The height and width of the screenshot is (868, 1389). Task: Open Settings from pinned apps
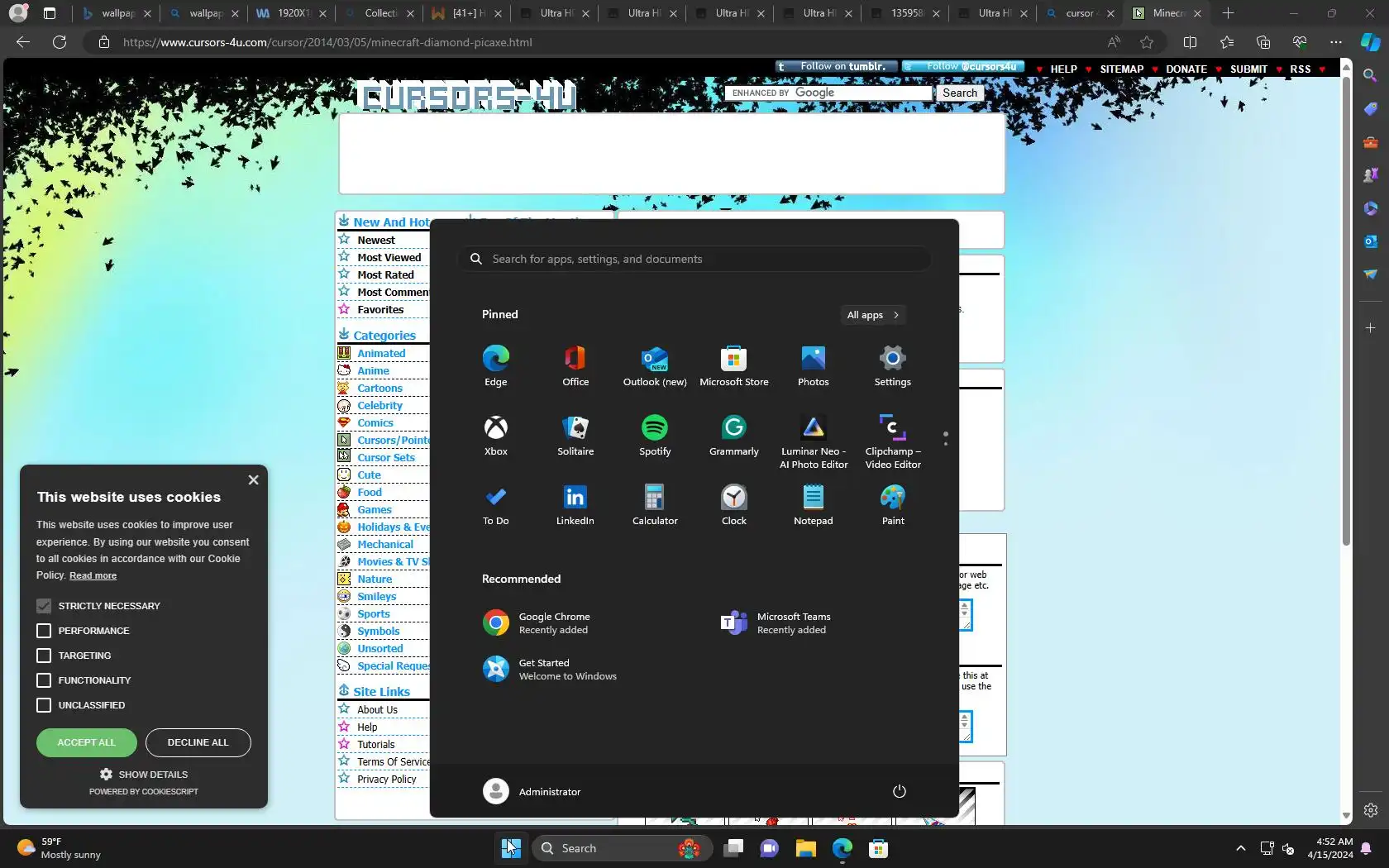point(893,365)
